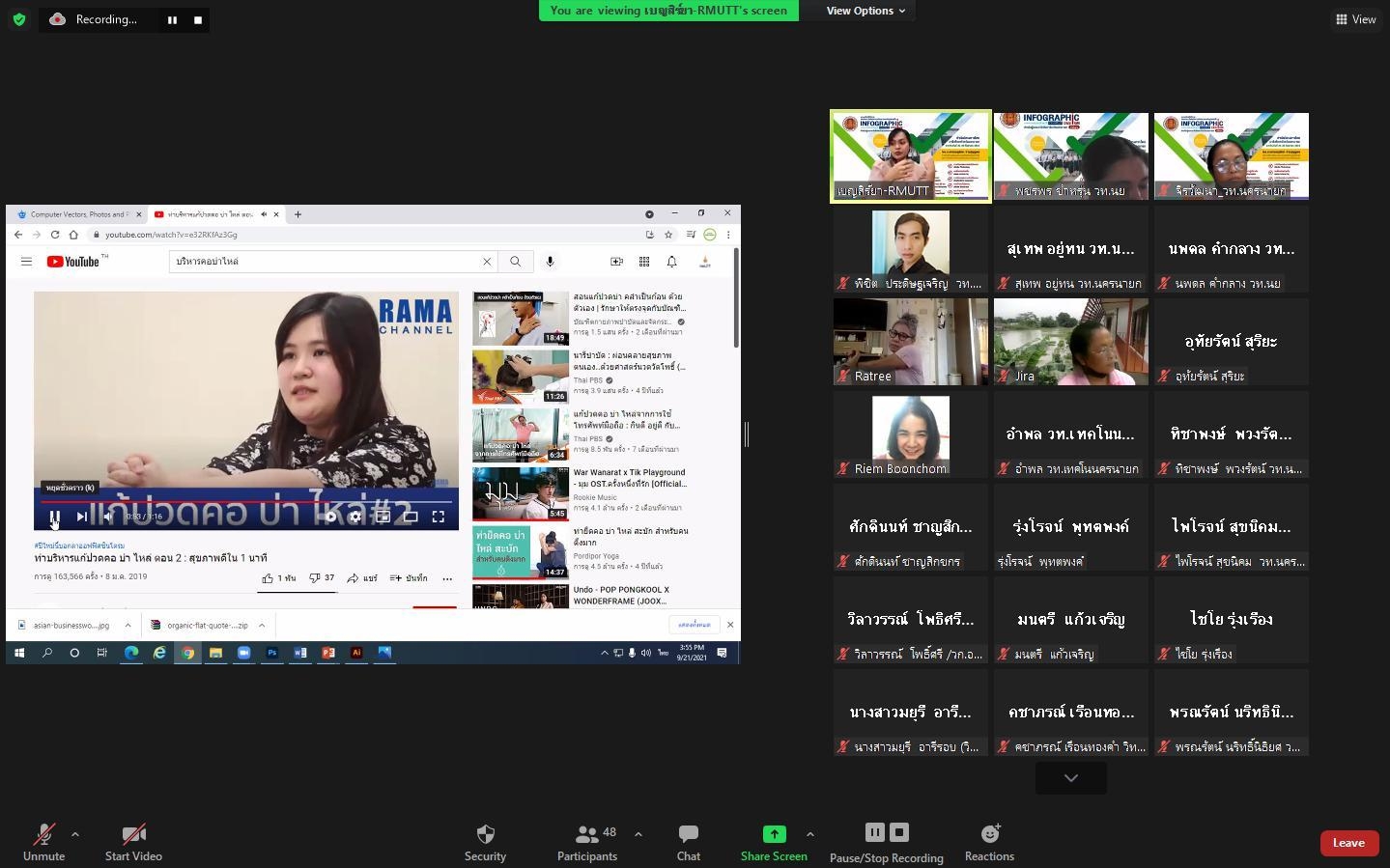Unmute the microphone

(43, 842)
